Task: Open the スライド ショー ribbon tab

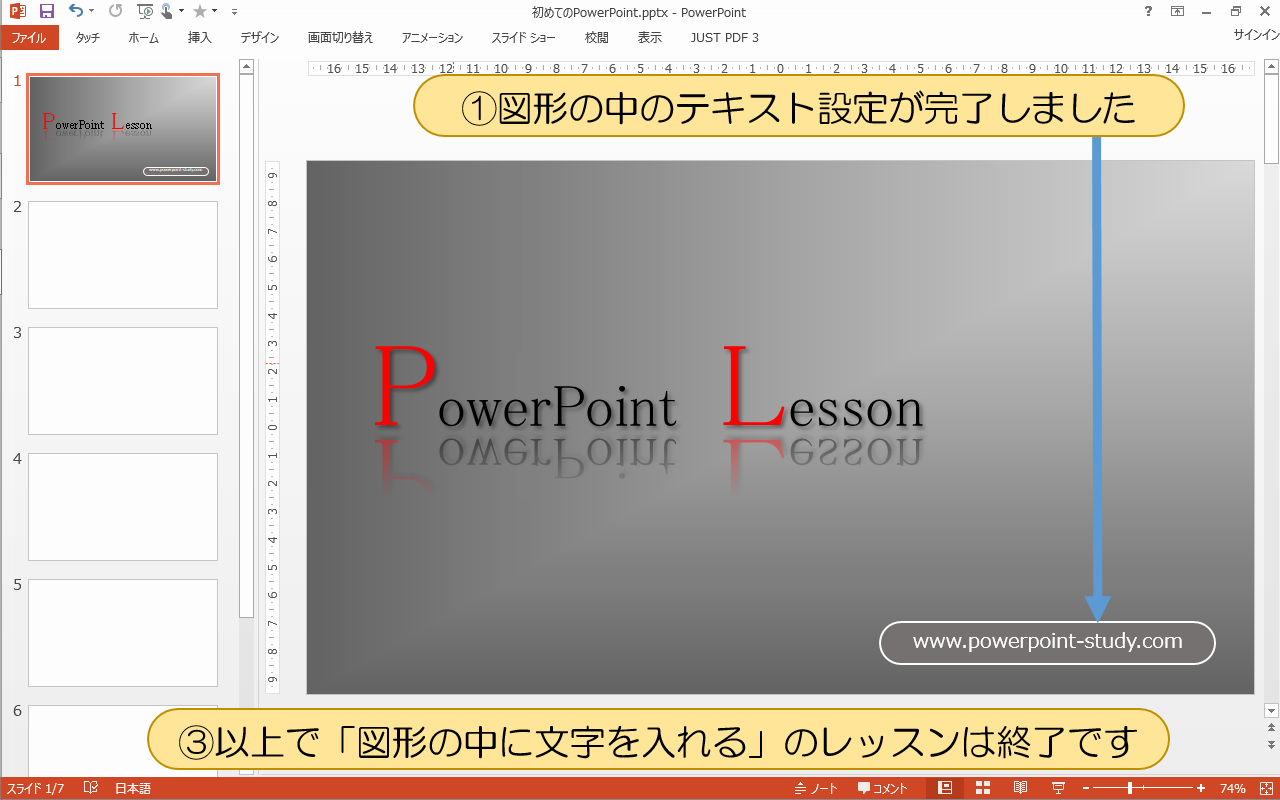Action: pyautogui.click(x=523, y=37)
